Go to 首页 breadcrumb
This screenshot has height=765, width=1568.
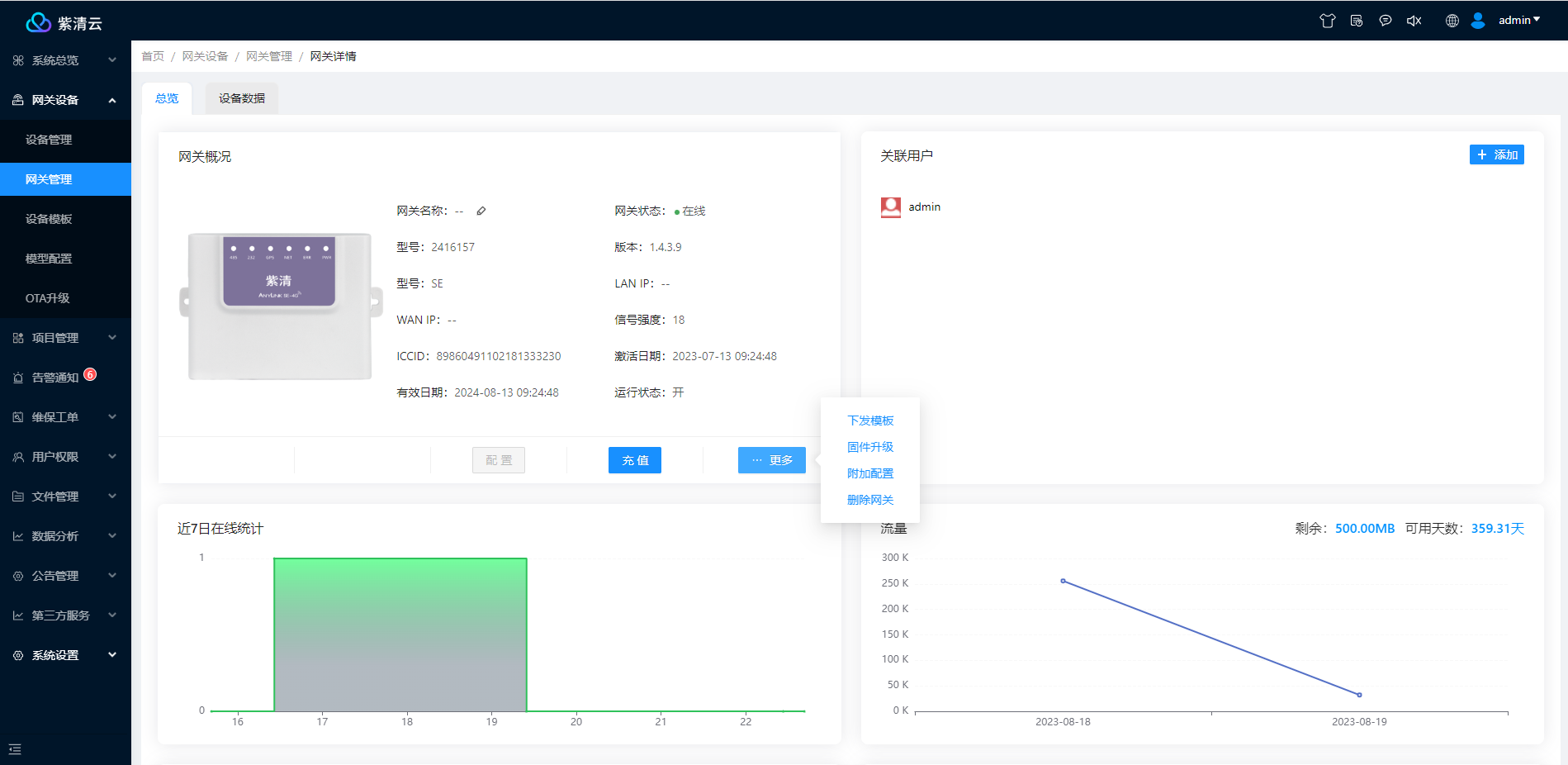click(153, 56)
